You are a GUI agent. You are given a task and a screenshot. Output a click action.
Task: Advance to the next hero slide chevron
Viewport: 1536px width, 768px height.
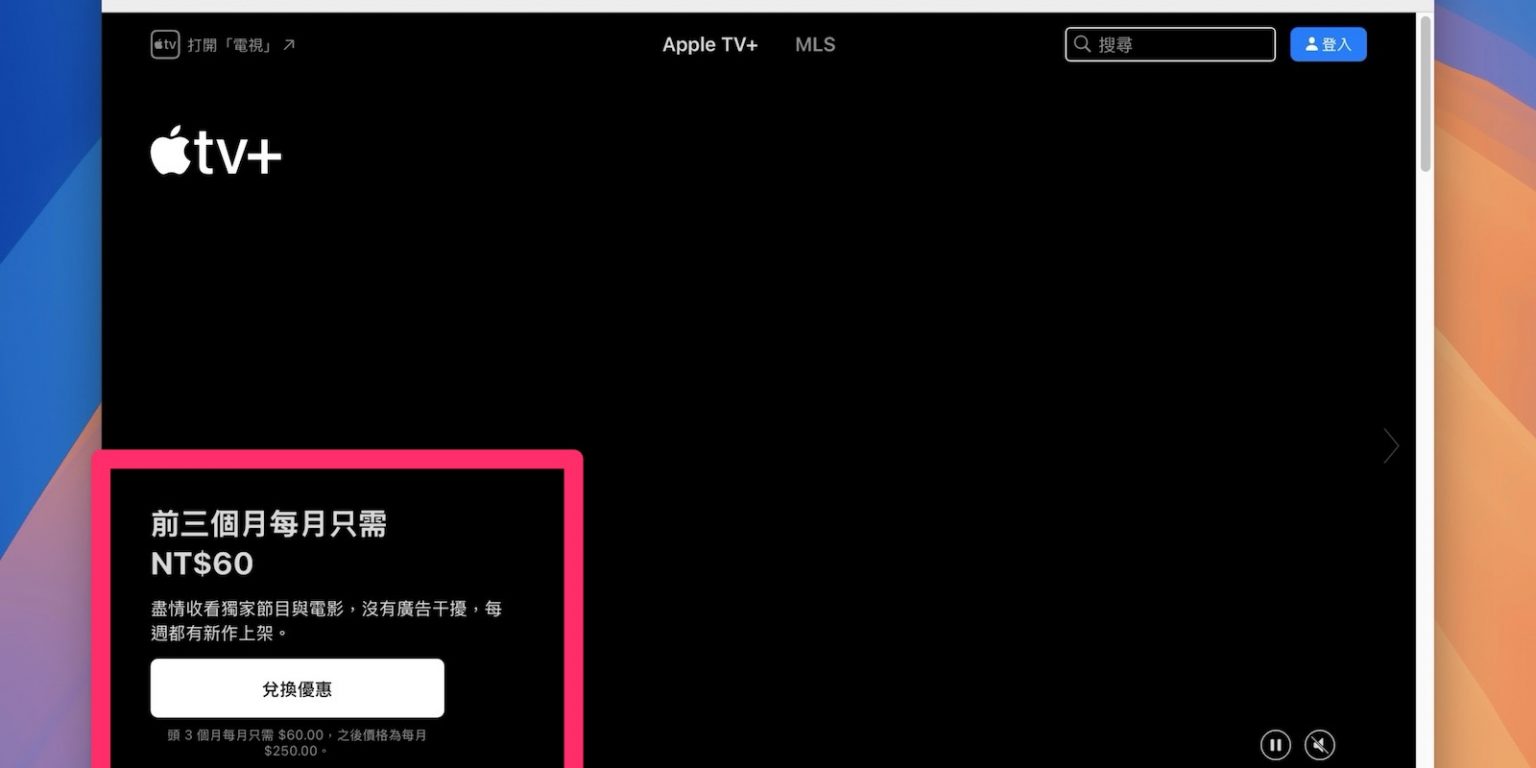(x=1390, y=446)
